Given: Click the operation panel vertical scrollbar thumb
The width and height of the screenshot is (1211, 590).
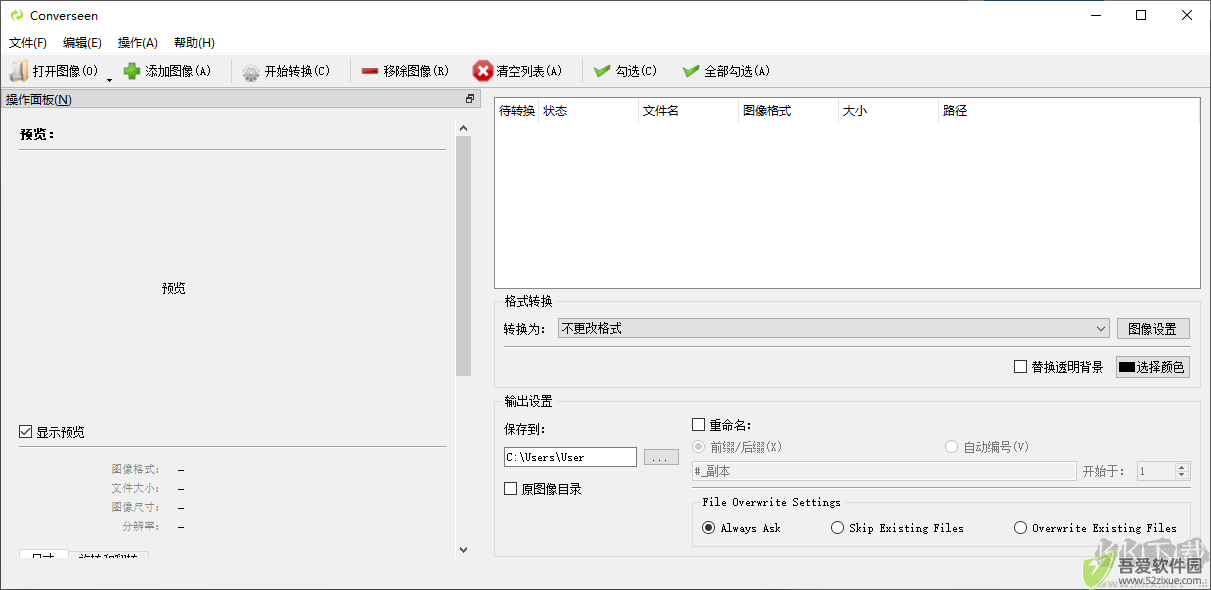Looking at the screenshot, I should click(463, 256).
